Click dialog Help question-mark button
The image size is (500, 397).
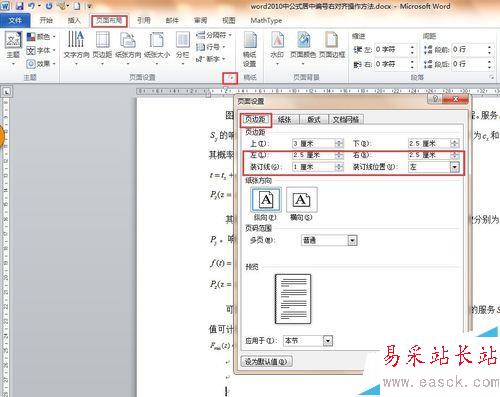click(435, 99)
